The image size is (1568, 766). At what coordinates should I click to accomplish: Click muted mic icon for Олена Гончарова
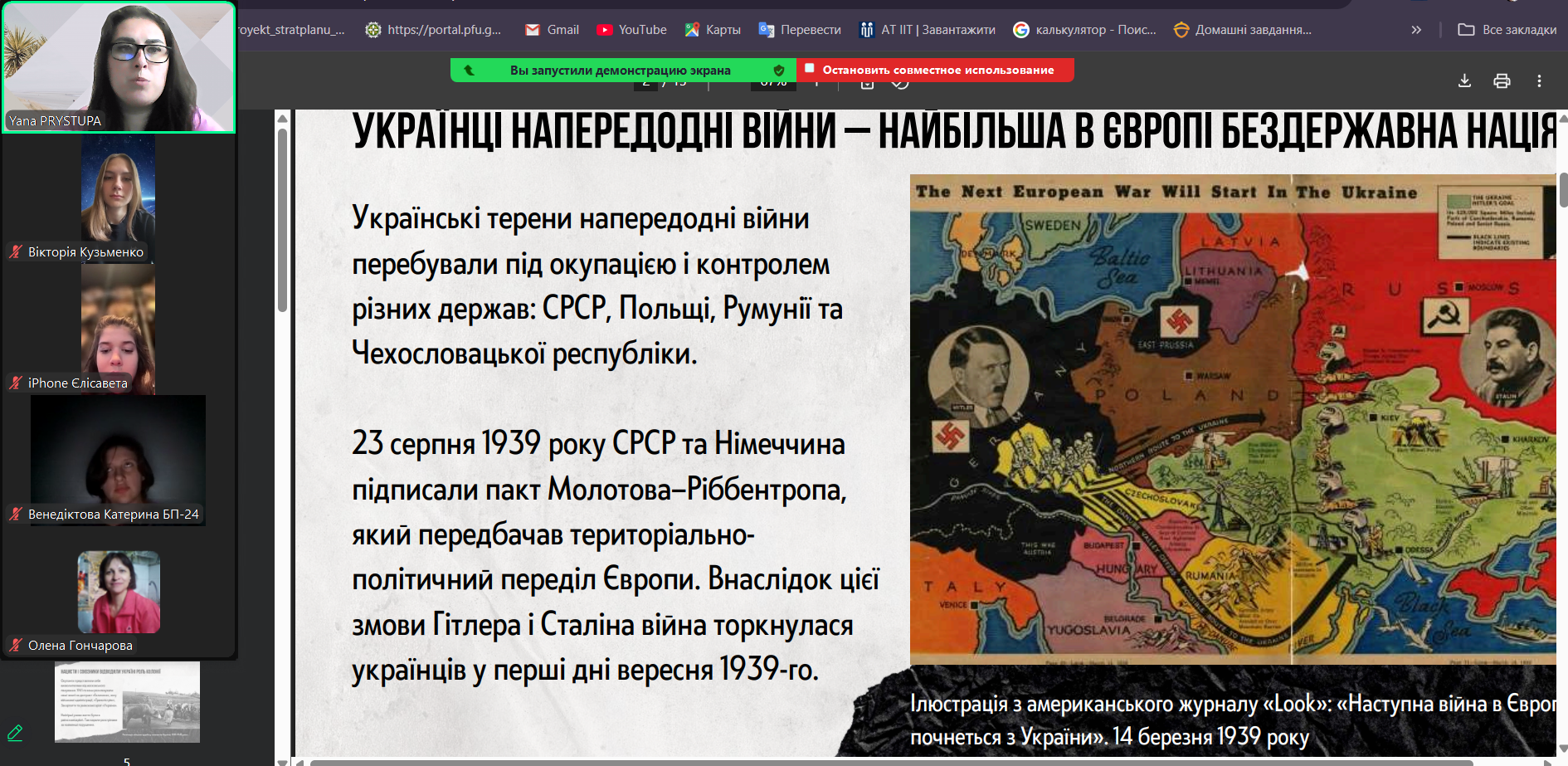[x=16, y=645]
